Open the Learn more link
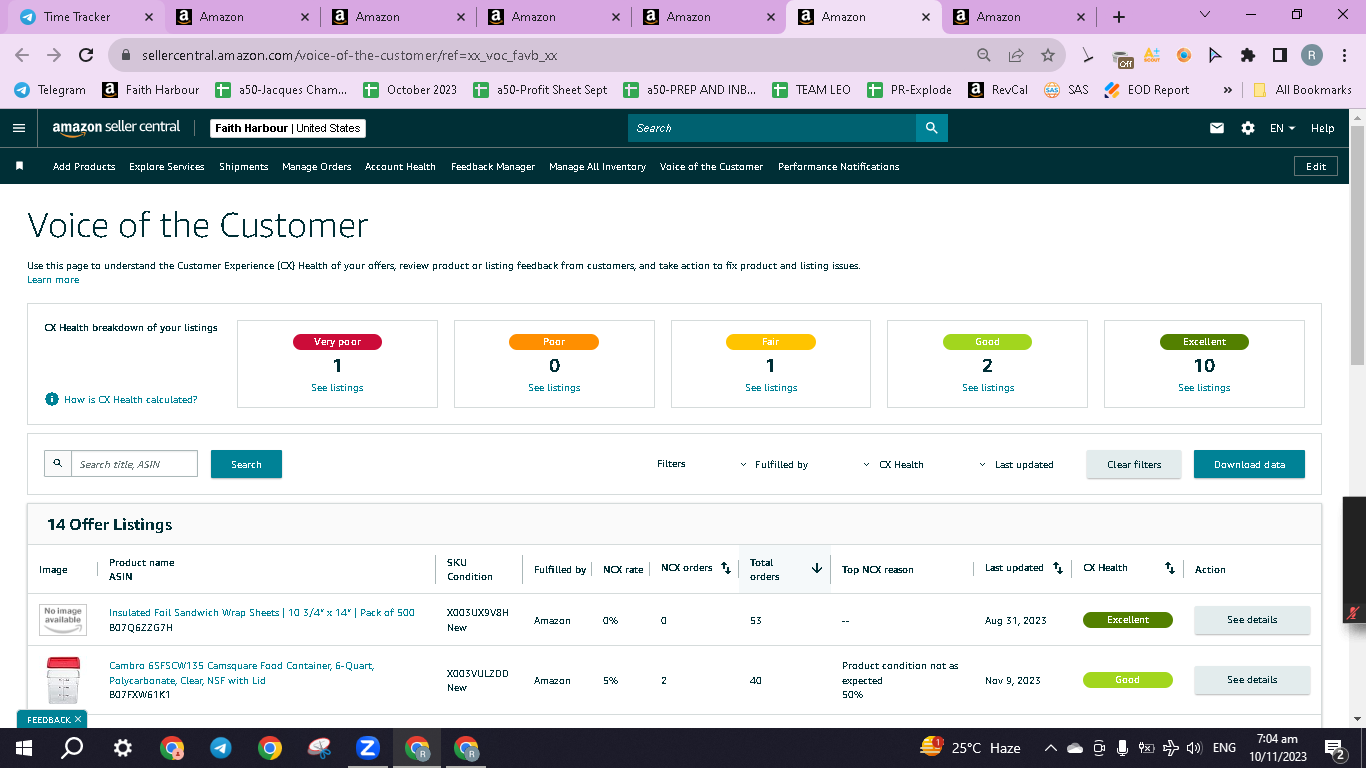Image resolution: width=1366 pixels, height=768 pixels. [53, 280]
